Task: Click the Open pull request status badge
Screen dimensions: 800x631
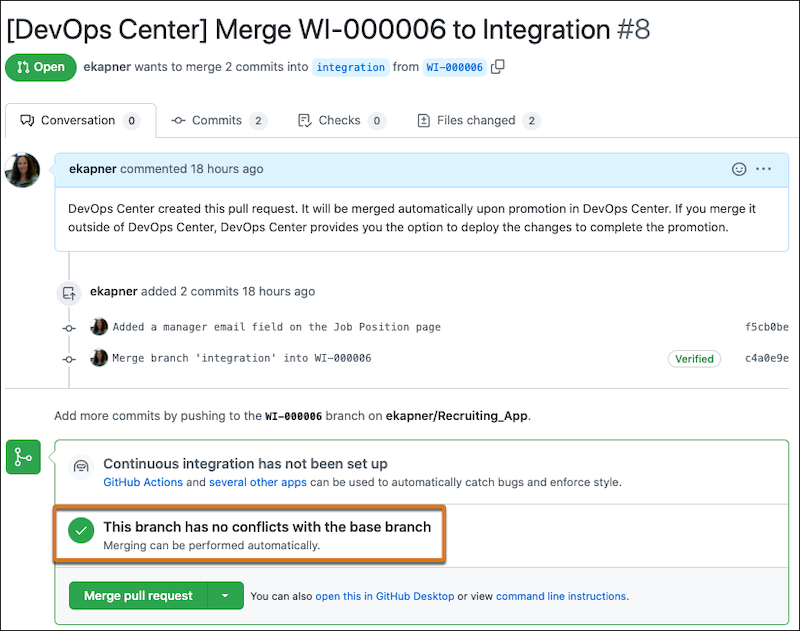Action: [40, 67]
